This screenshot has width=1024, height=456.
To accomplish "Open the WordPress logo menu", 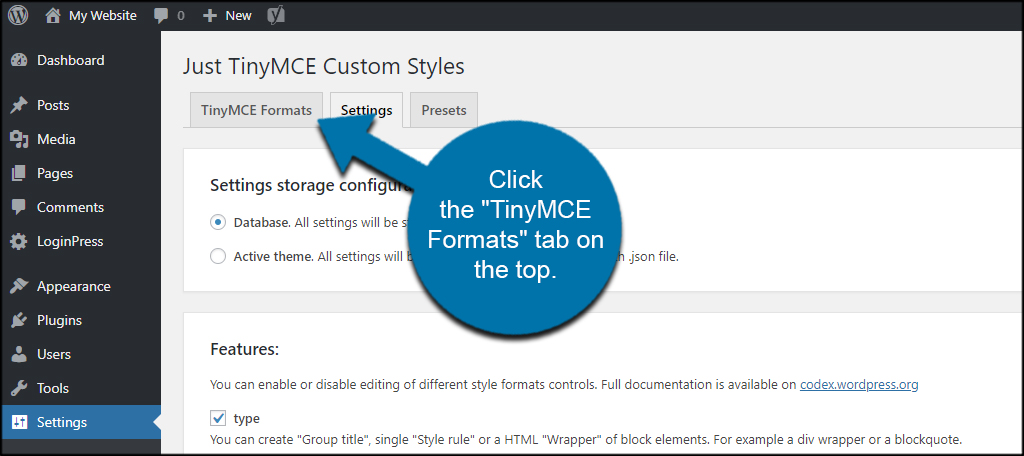I will click(x=18, y=16).
